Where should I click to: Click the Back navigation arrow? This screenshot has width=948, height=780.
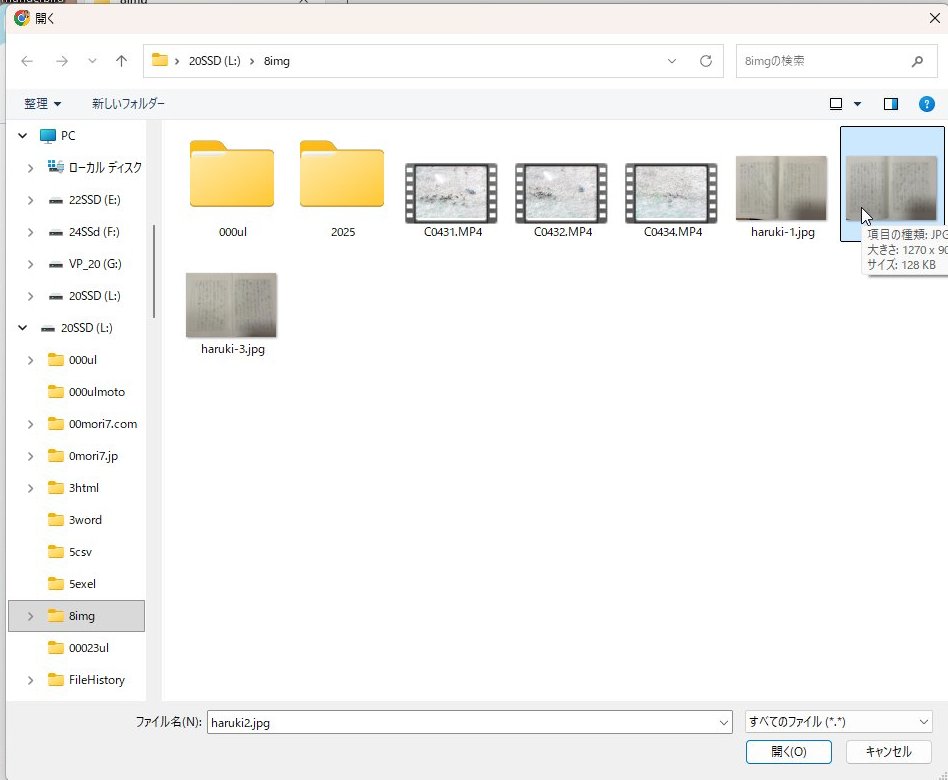[27, 61]
